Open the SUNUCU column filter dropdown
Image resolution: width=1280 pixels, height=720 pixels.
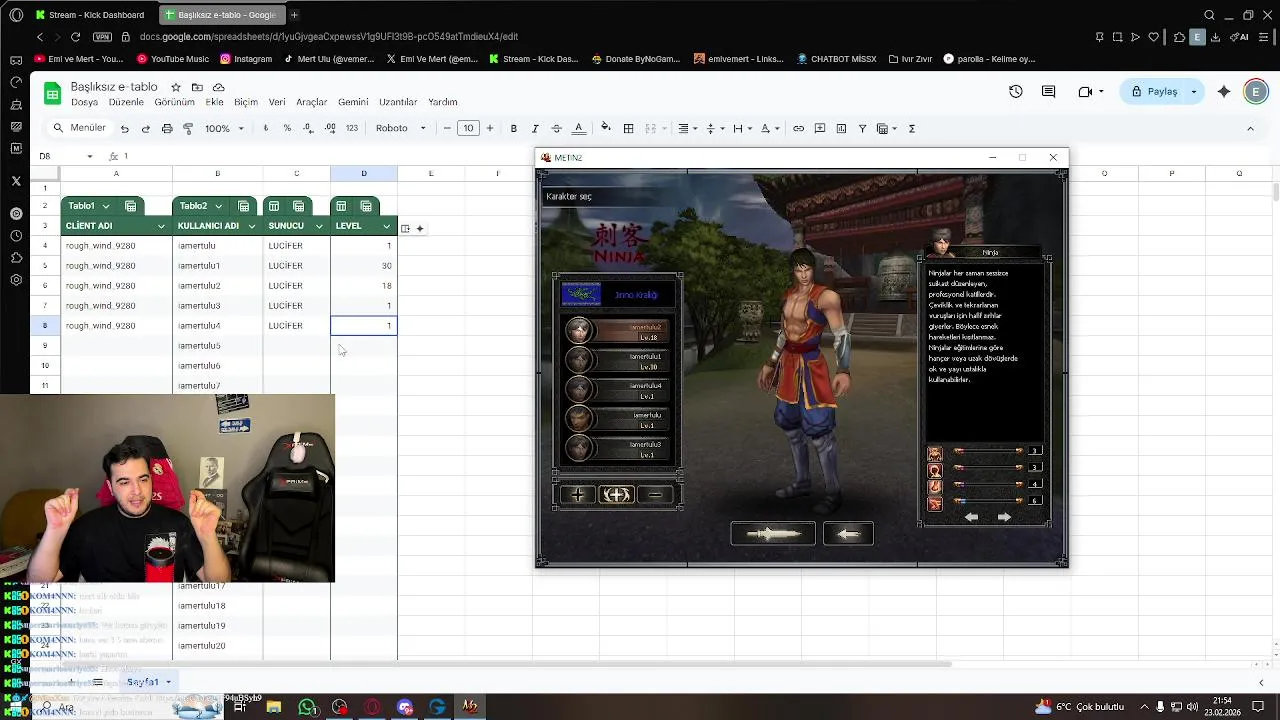[x=319, y=226]
